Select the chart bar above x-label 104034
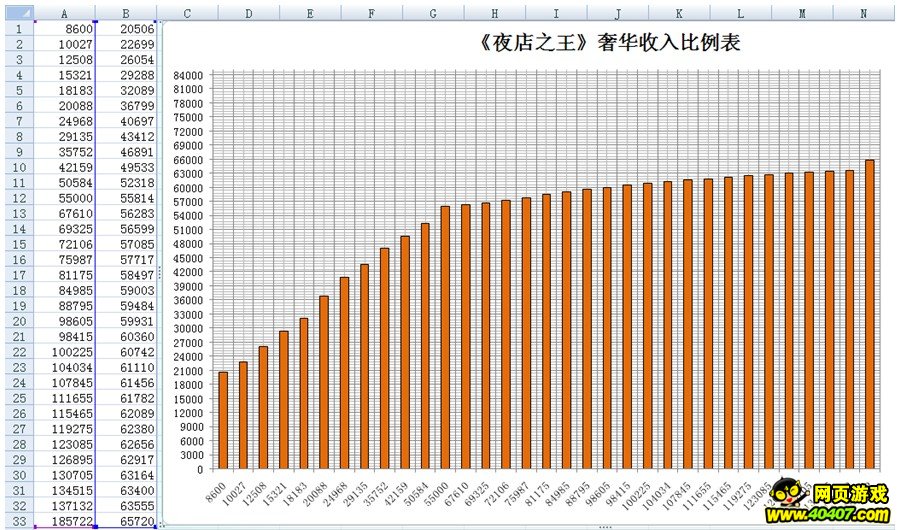This screenshot has height=530, width=897. [668, 325]
